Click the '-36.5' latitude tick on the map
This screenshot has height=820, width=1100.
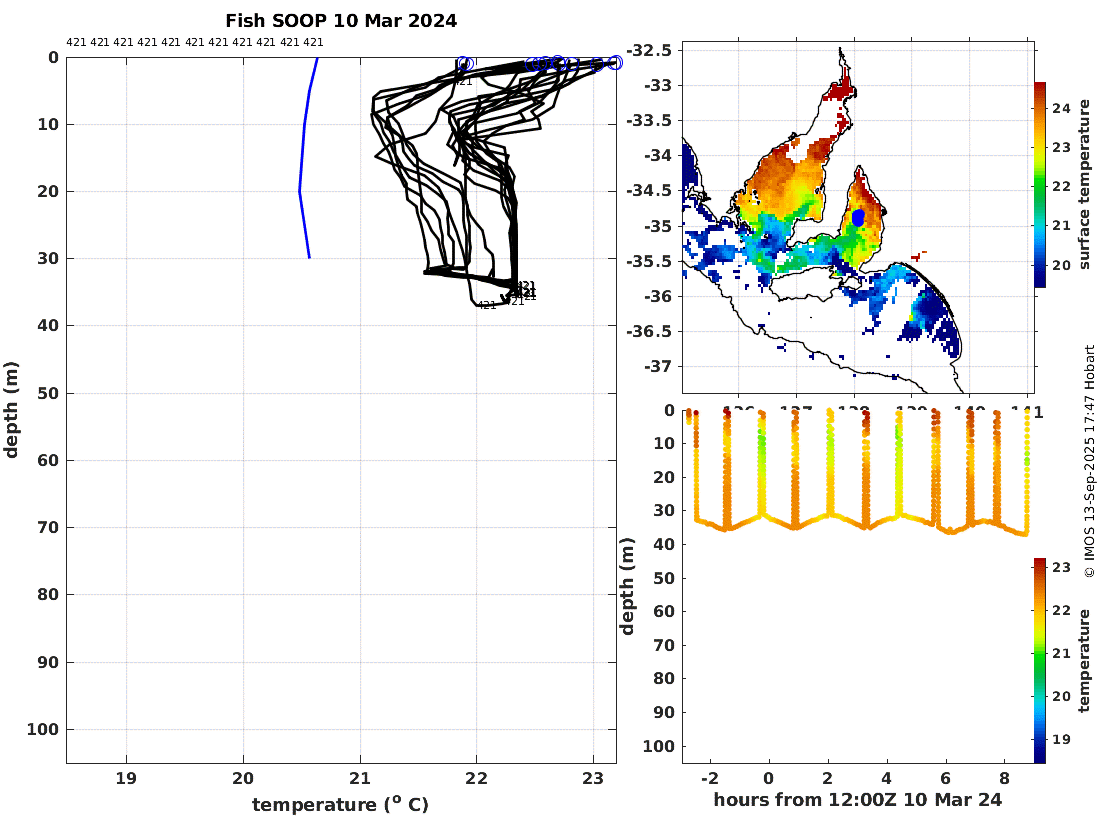[x=649, y=332]
